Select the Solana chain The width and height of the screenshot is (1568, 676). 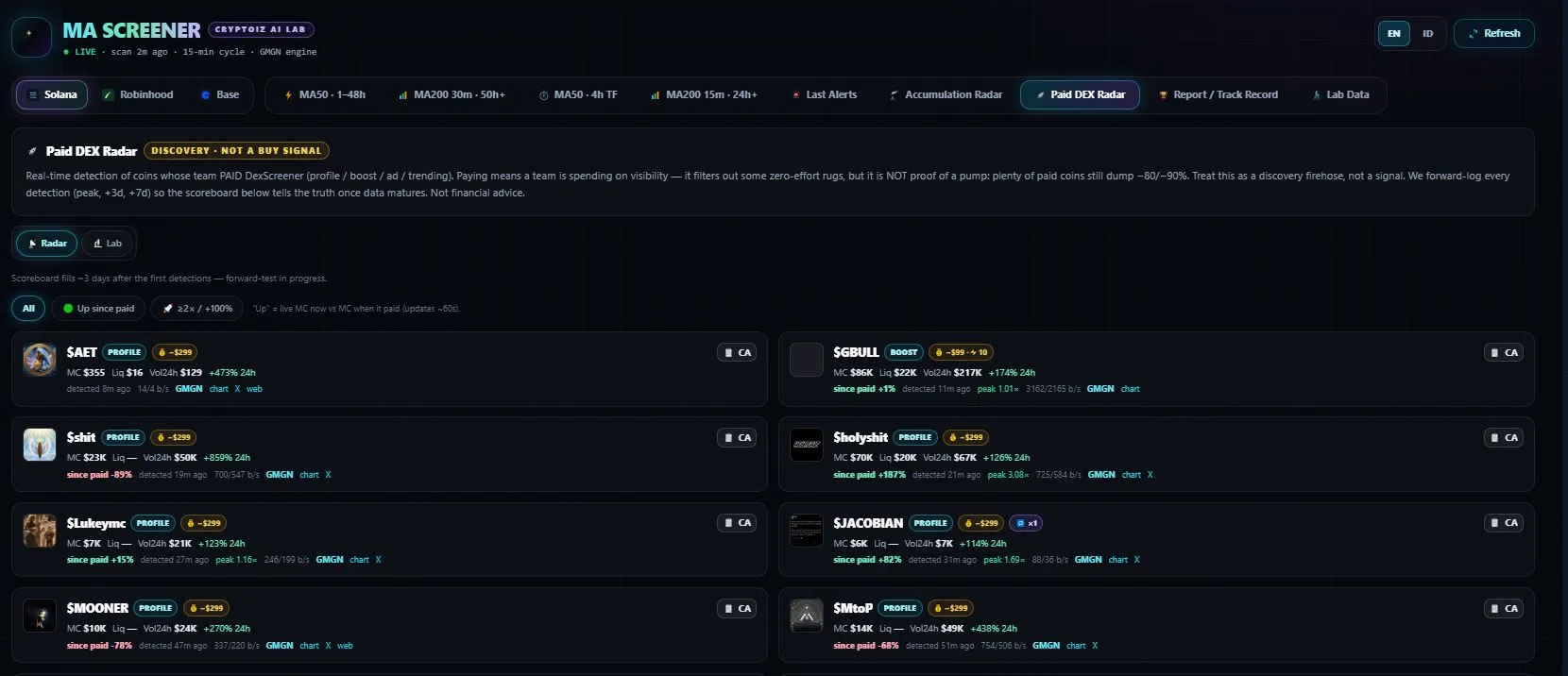click(53, 94)
